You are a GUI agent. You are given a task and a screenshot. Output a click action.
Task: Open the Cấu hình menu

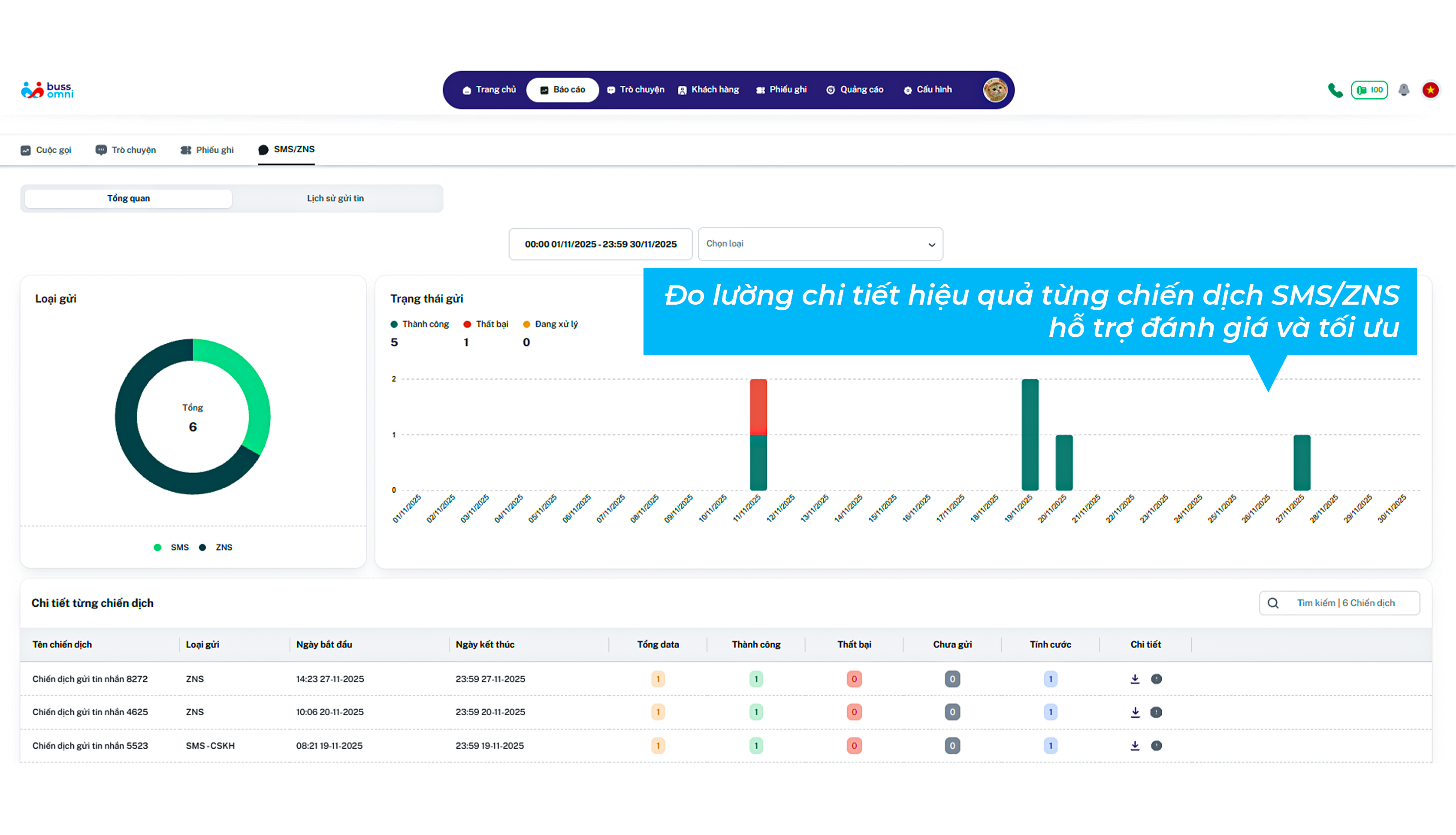pyautogui.click(x=927, y=89)
